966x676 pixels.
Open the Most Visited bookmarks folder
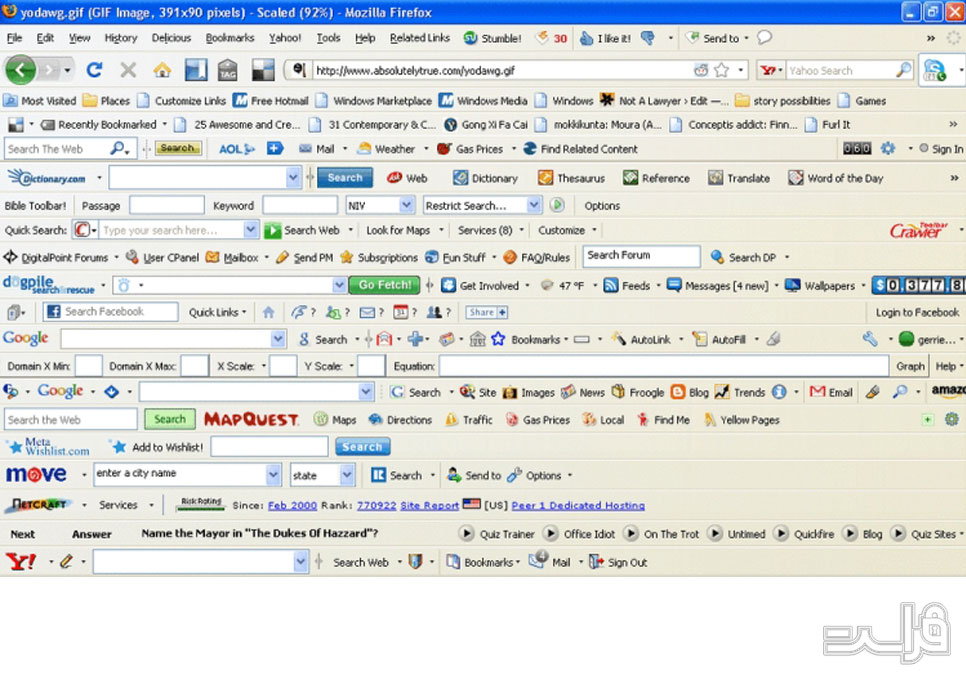(x=40, y=100)
